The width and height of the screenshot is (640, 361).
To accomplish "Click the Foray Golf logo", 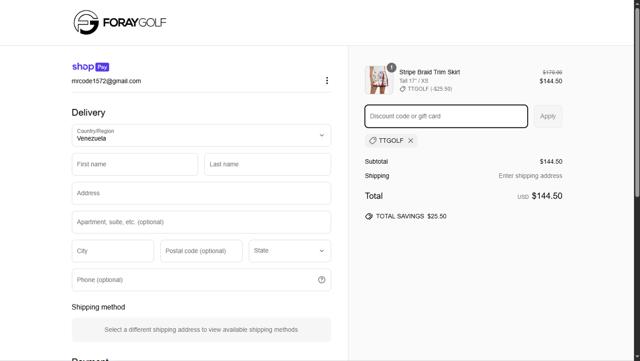I will 120,22.
